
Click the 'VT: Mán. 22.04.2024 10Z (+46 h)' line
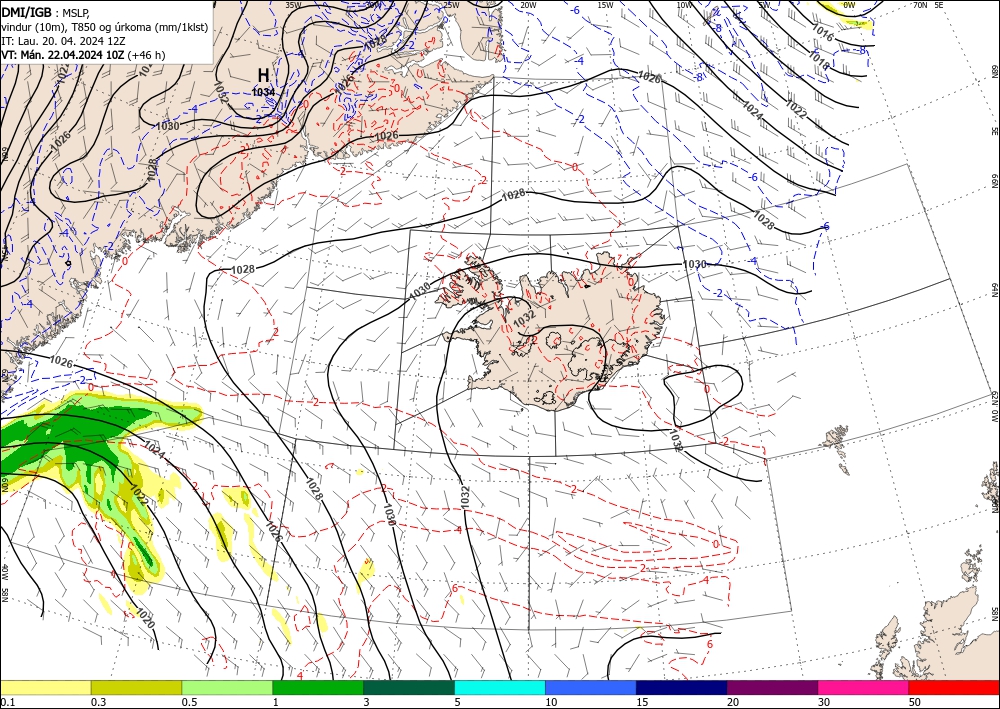click(x=83, y=55)
